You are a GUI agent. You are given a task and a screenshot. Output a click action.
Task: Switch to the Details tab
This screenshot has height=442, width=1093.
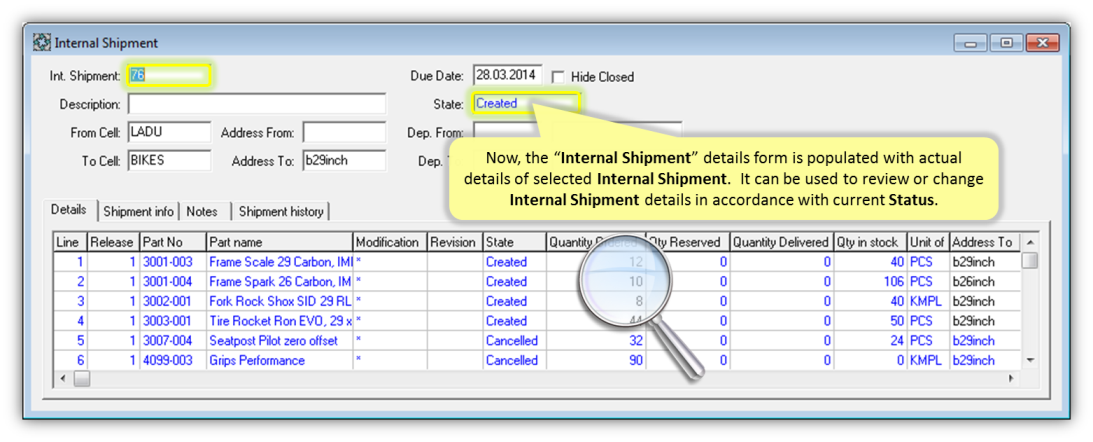69,210
